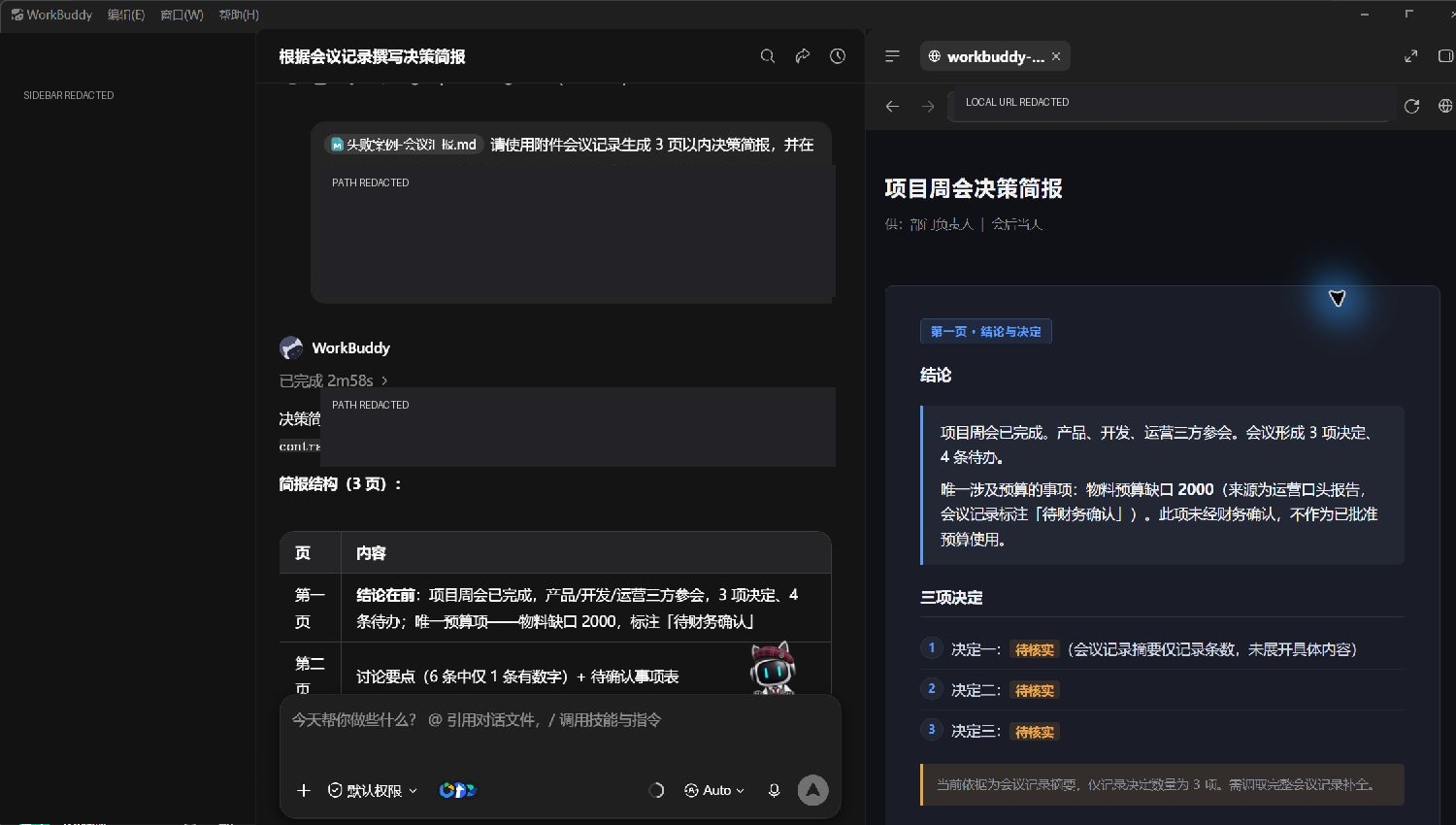Click the 待核实 tag beside 决定三
The height and width of the screenshot is (825, 1456).
(x=1035, y=732)
